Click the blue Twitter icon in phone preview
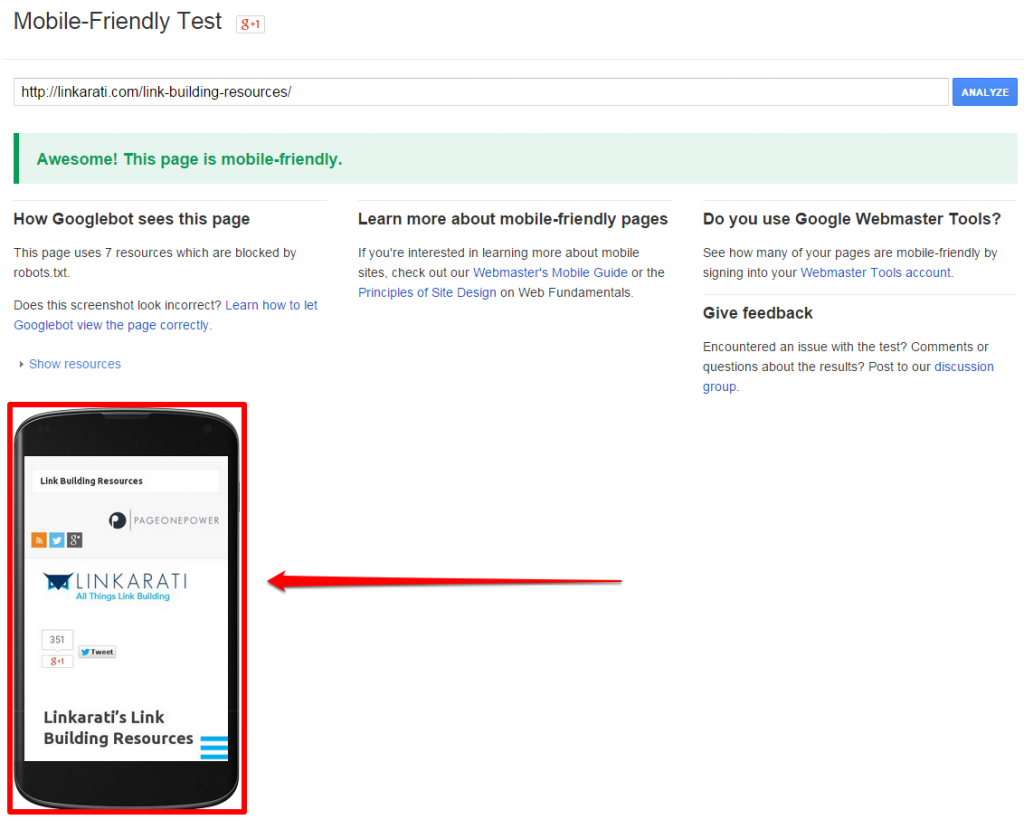1024x820 pixels. tap(57, 540)
